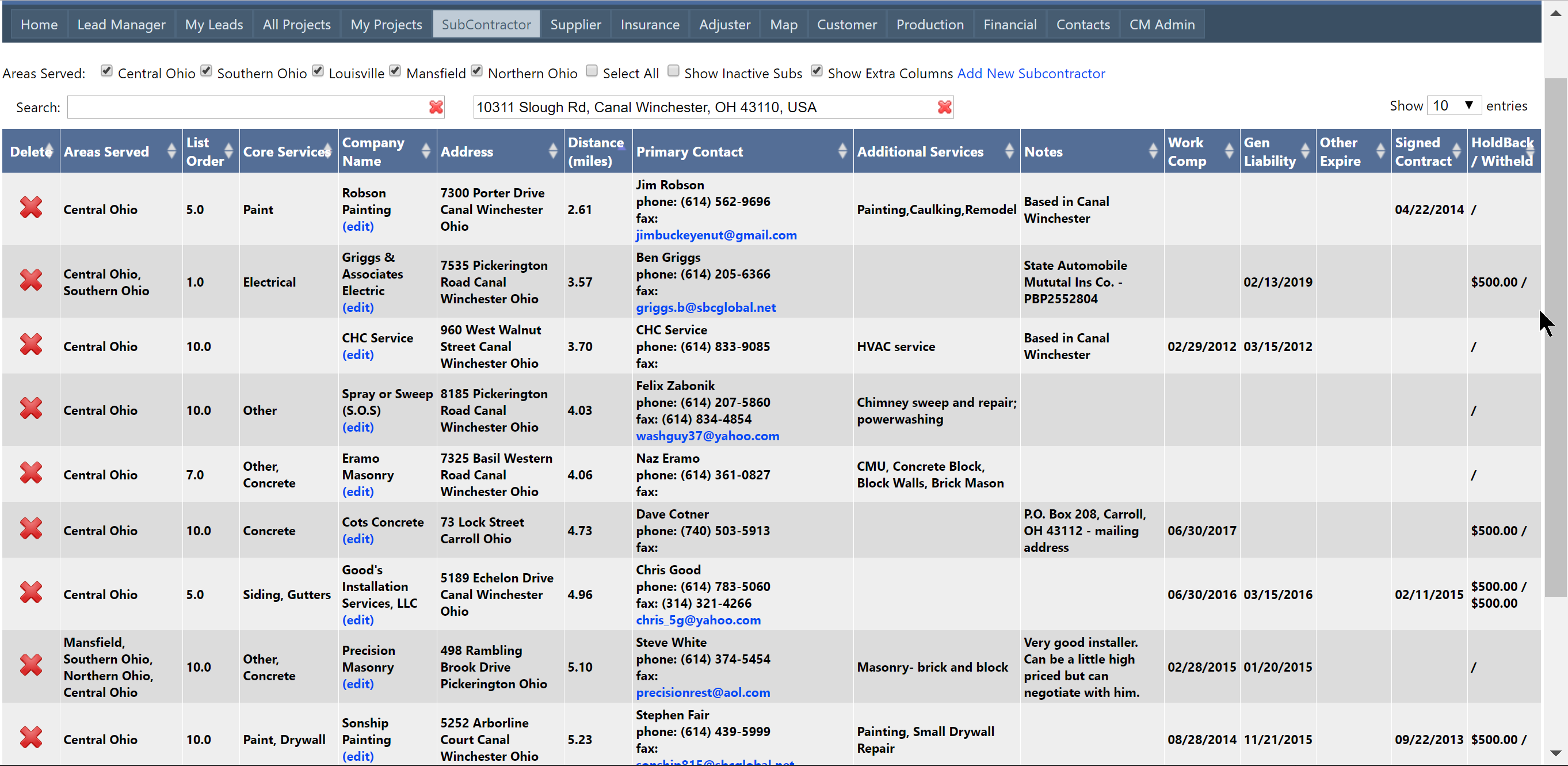Switch to the Financial tab

click(x=1010, y=24)
